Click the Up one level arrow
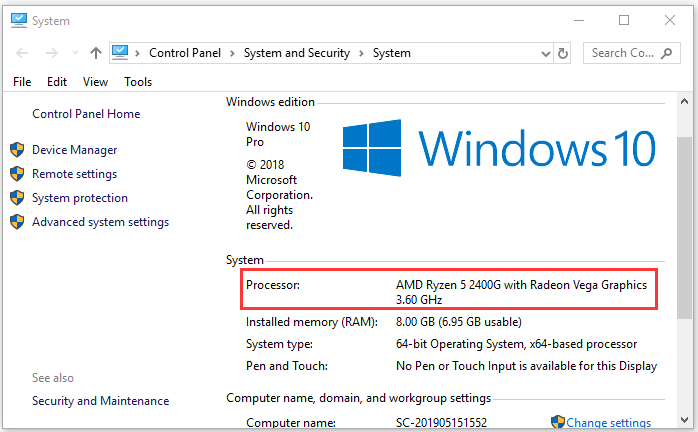 [x=95, y=53]
